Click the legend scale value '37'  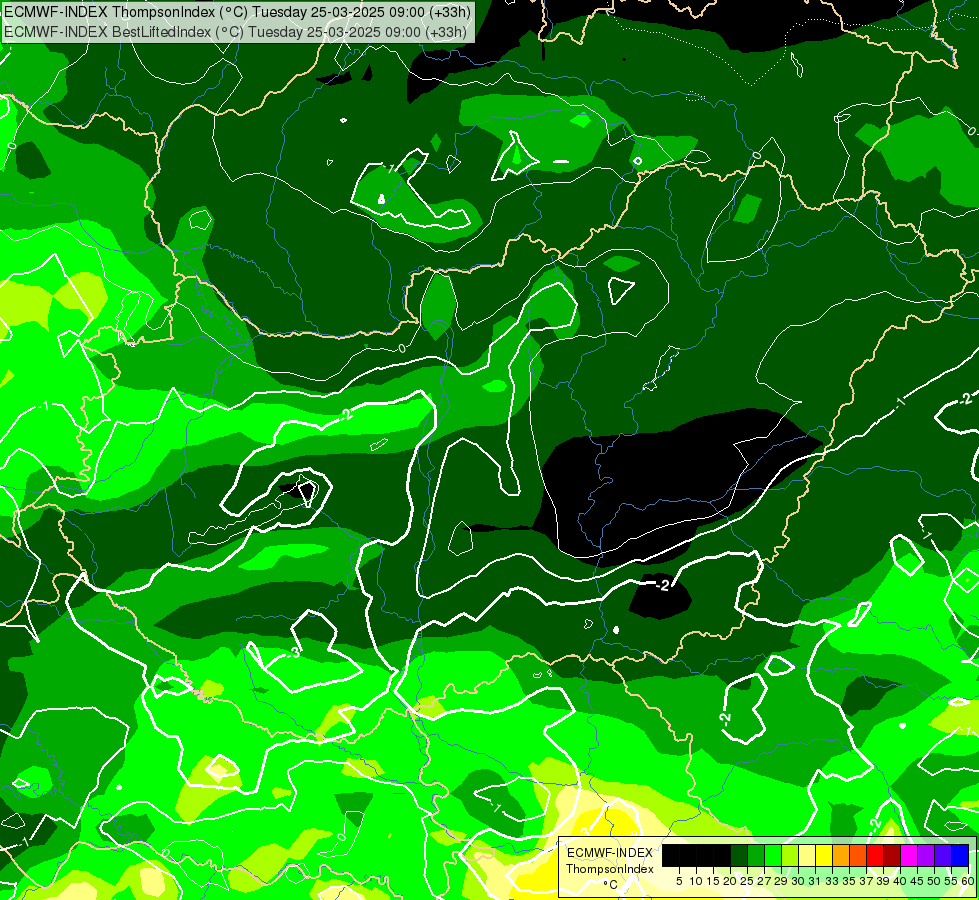(x=866, y=881)
